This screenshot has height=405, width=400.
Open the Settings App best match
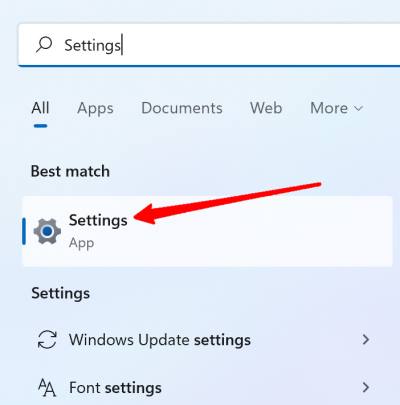[207, 231]
